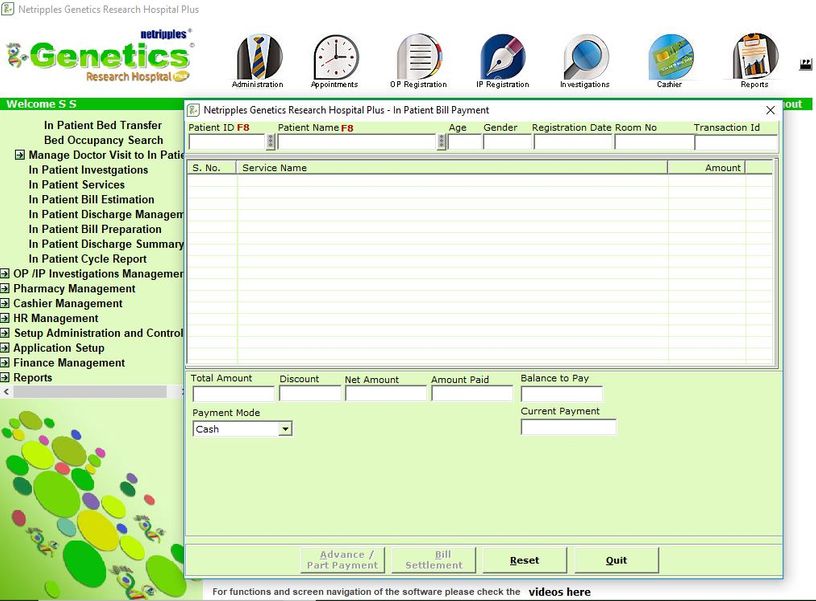816x601 pixels.
Task: Open Bed Occupancy Search
Action: click(x=104, y=140)
